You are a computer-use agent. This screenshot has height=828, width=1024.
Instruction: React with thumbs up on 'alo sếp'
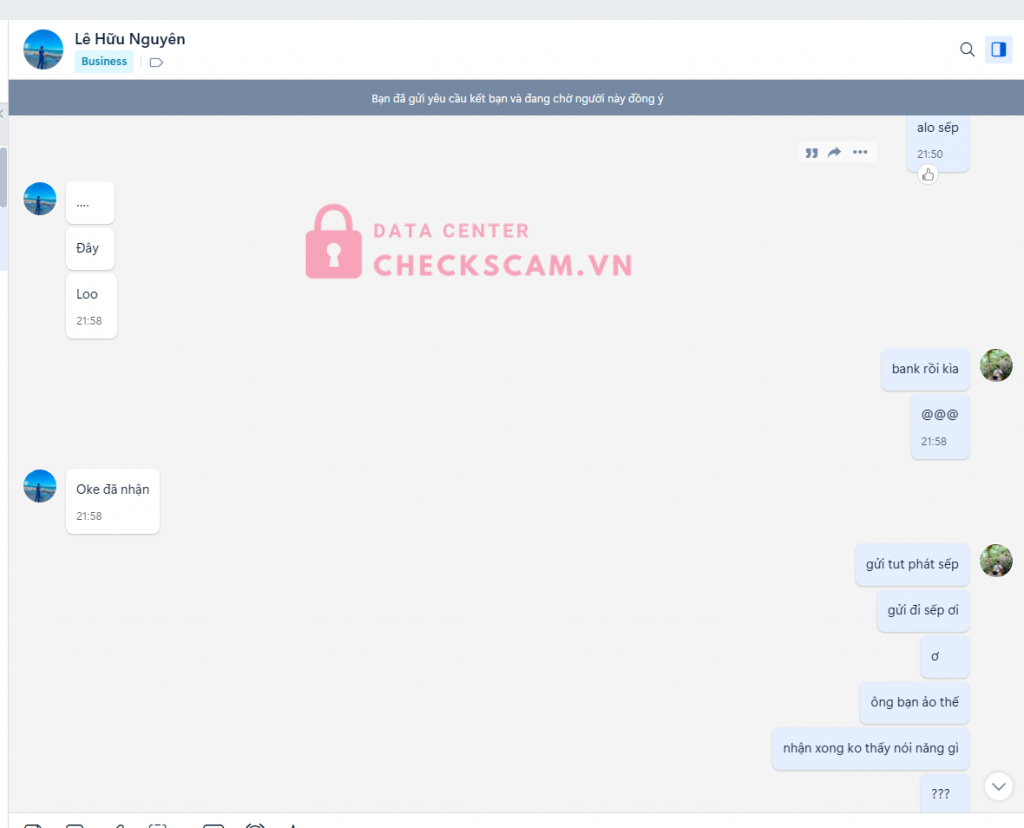point(928,175)
